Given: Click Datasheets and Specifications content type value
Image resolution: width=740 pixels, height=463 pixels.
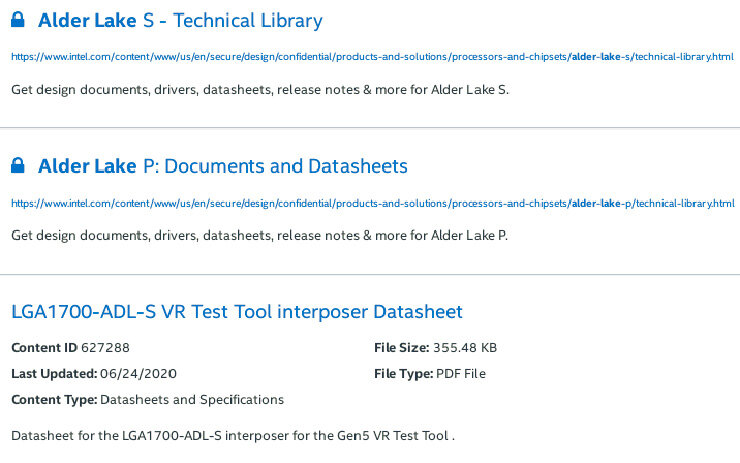Looking at the screenshot, I should click(x=192, y=400).
